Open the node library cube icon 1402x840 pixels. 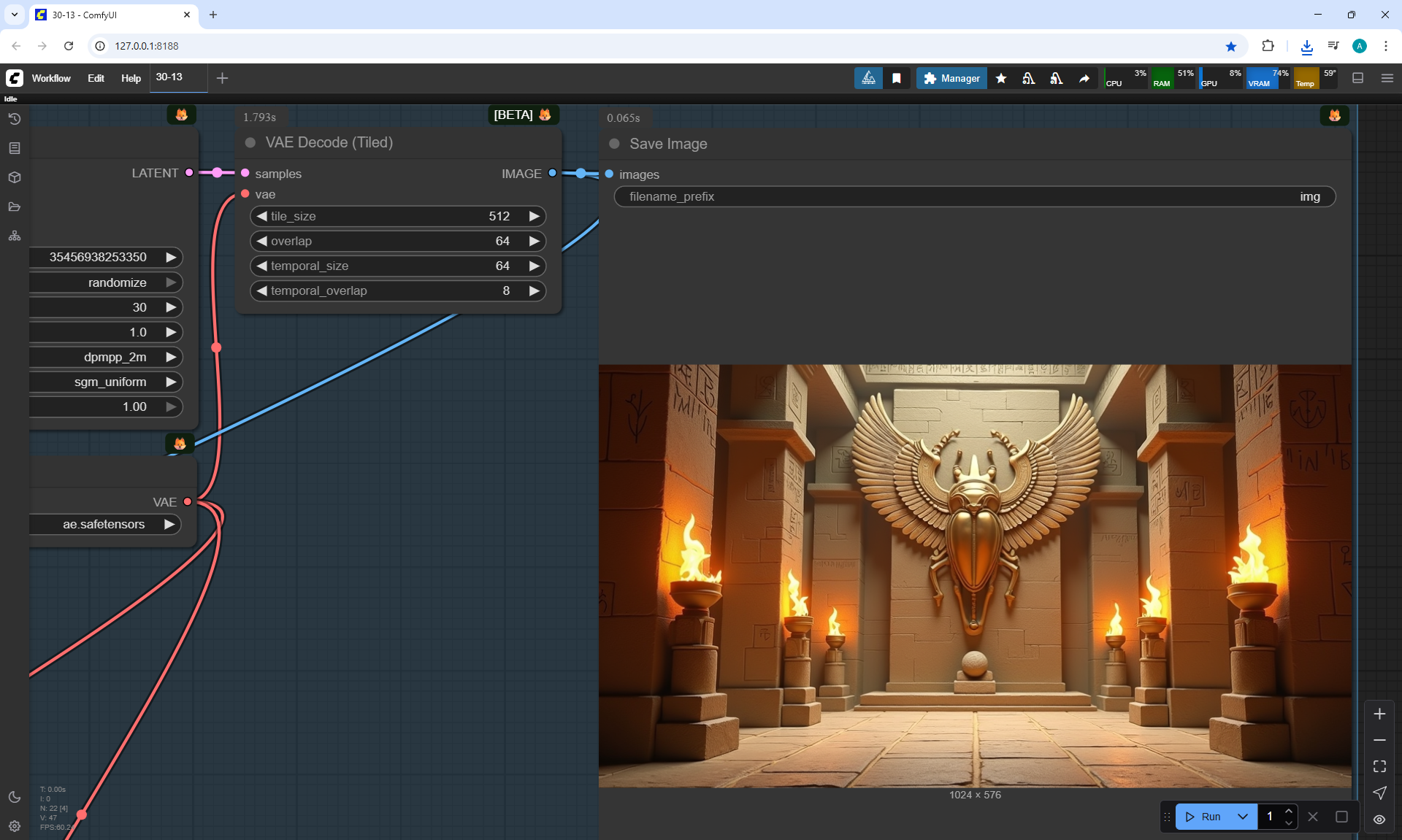(15, 177)
